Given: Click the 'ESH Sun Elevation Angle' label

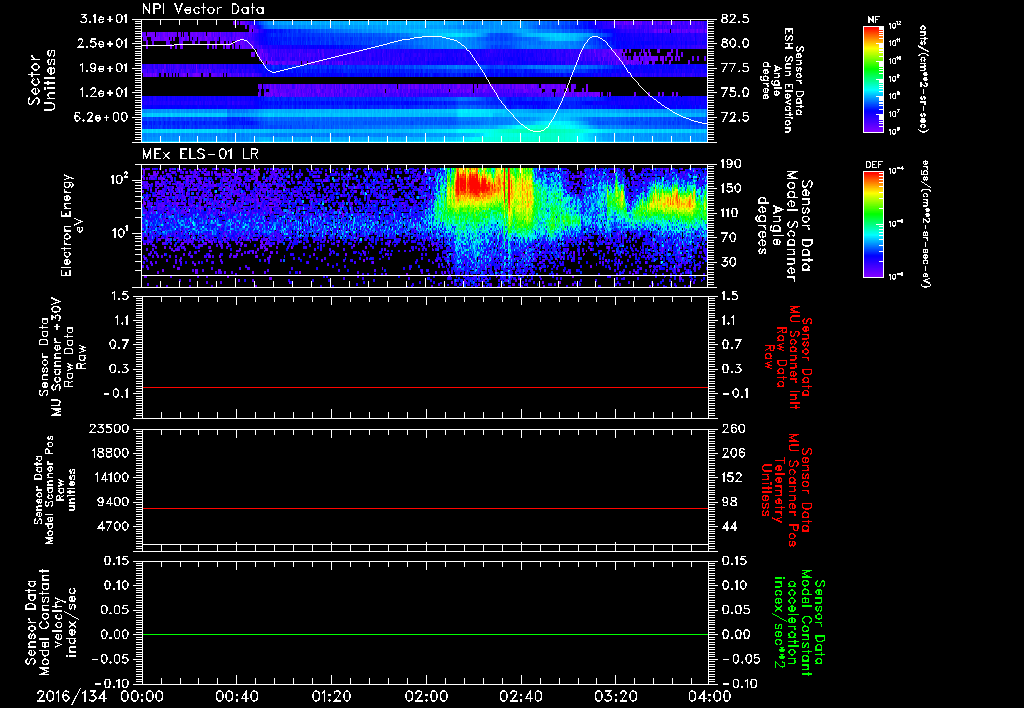Looking at the screenshot, I should 782,80.
